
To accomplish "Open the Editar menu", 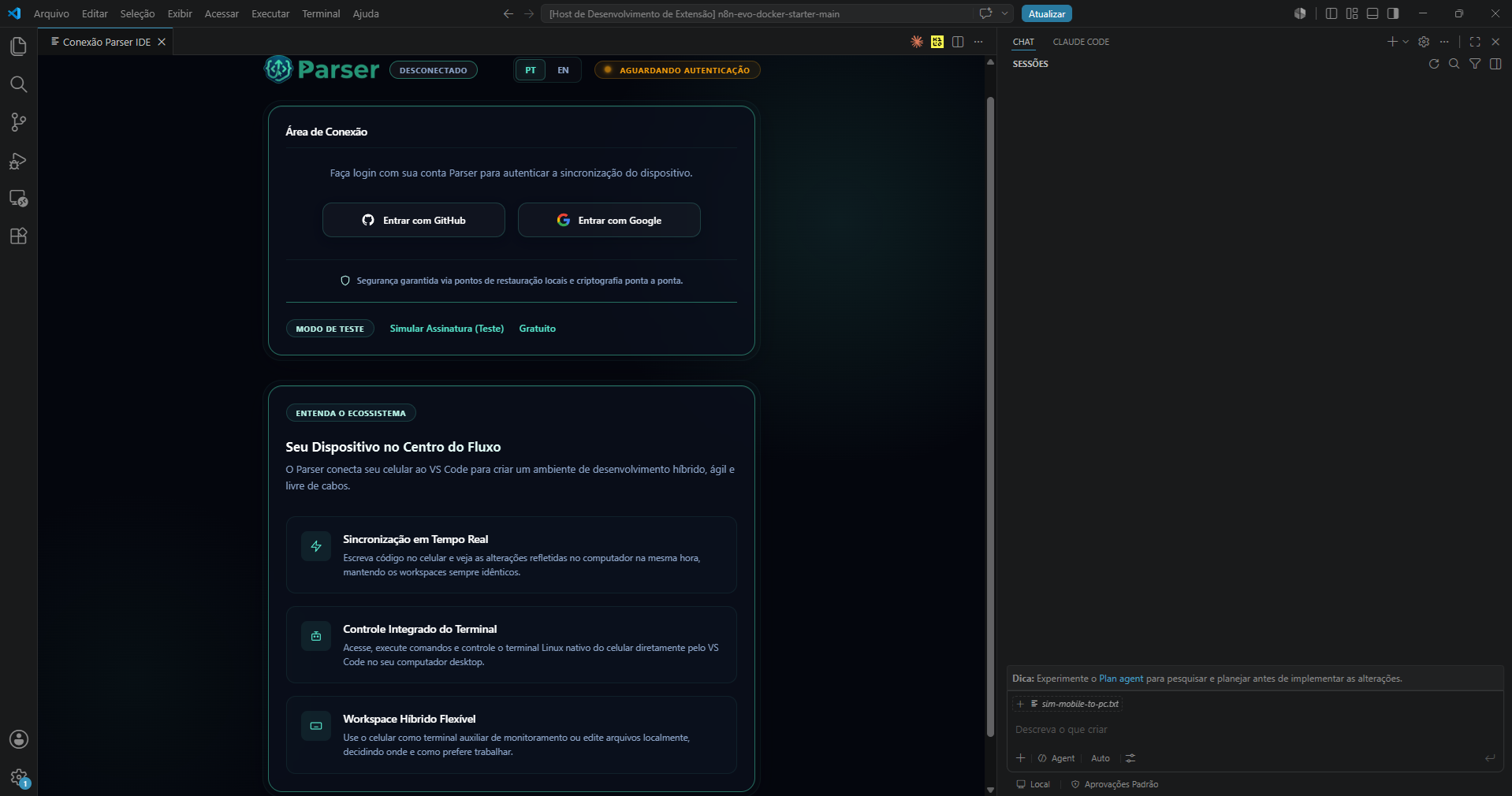I will (x=95, y=13).
